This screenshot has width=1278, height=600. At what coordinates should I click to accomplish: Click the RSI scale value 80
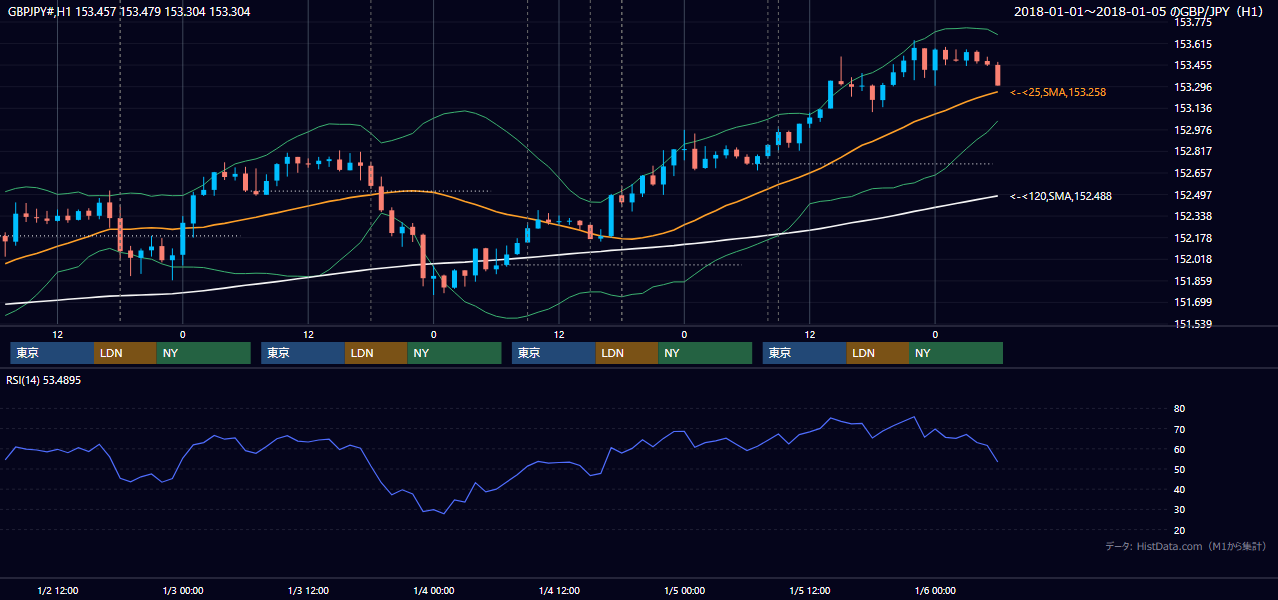point(1180,409)
